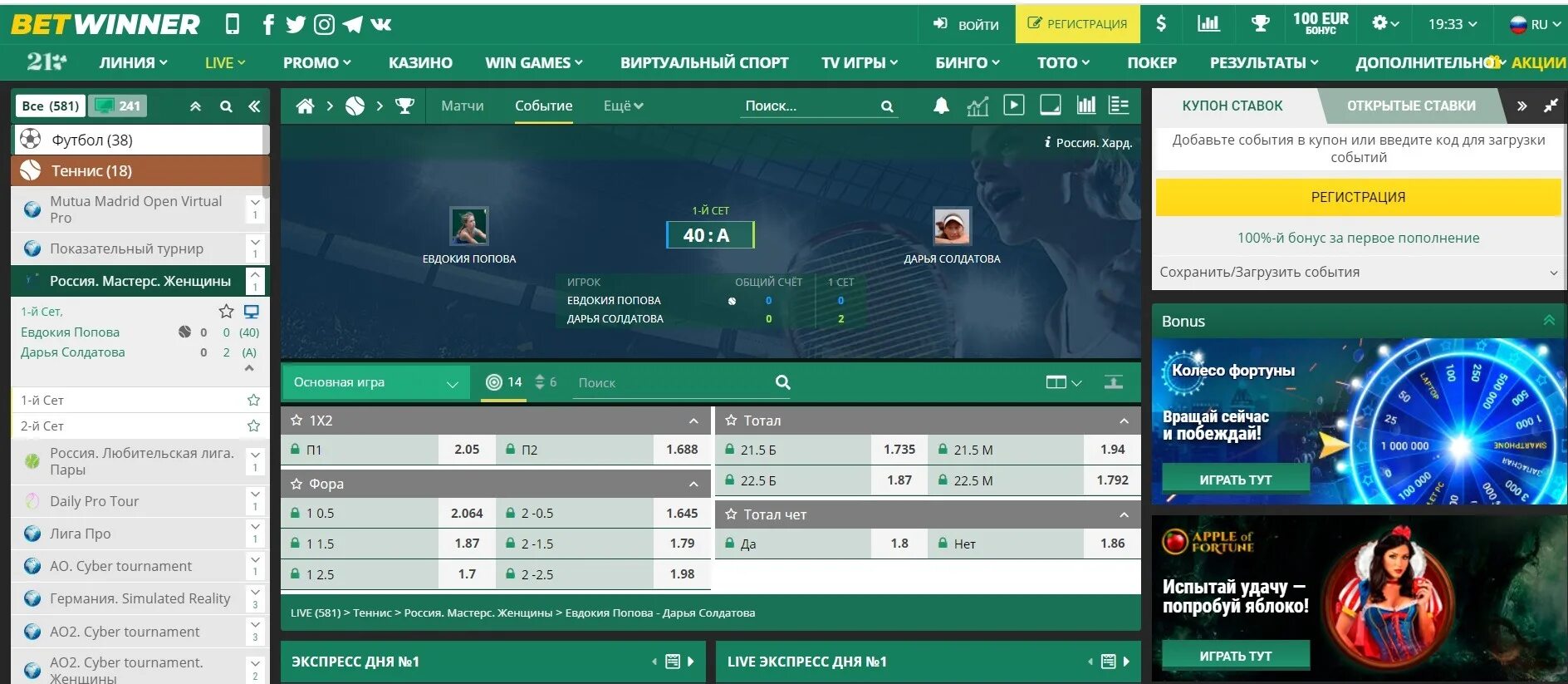1568x684 pixels.
Task: Next ЭКСПРЕСС ДНЯ №1 arrow
Action: coord(690,662)
